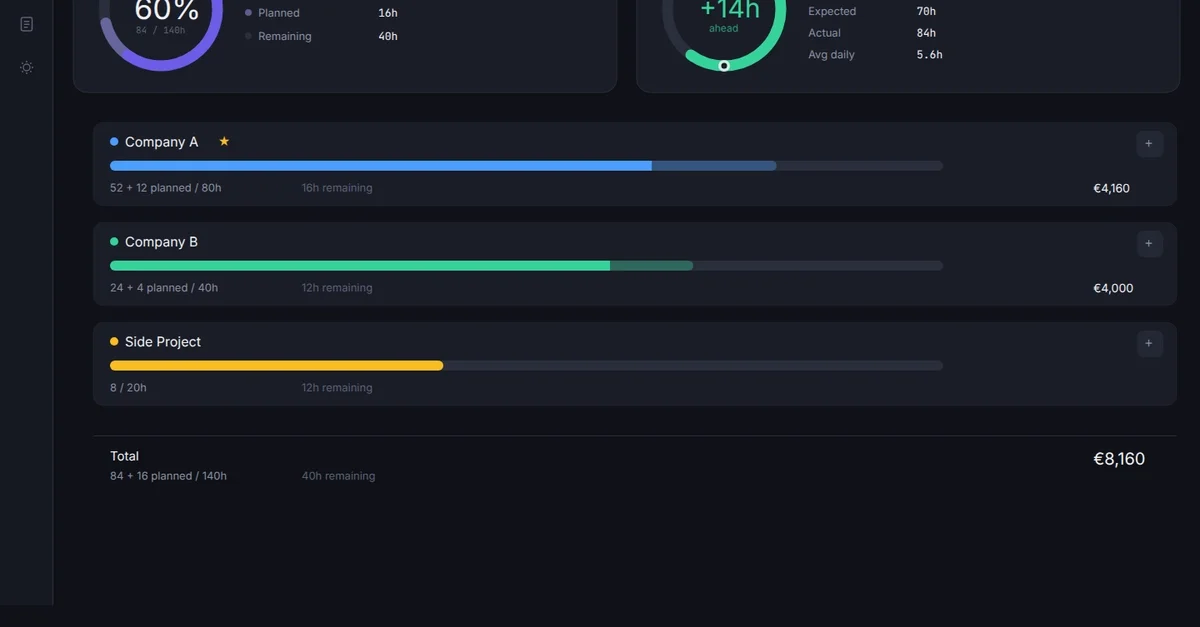This screenshot has height=627, width=1200.
Task: Add time to Company B with its plus button
Action: tap(1149, 243)
